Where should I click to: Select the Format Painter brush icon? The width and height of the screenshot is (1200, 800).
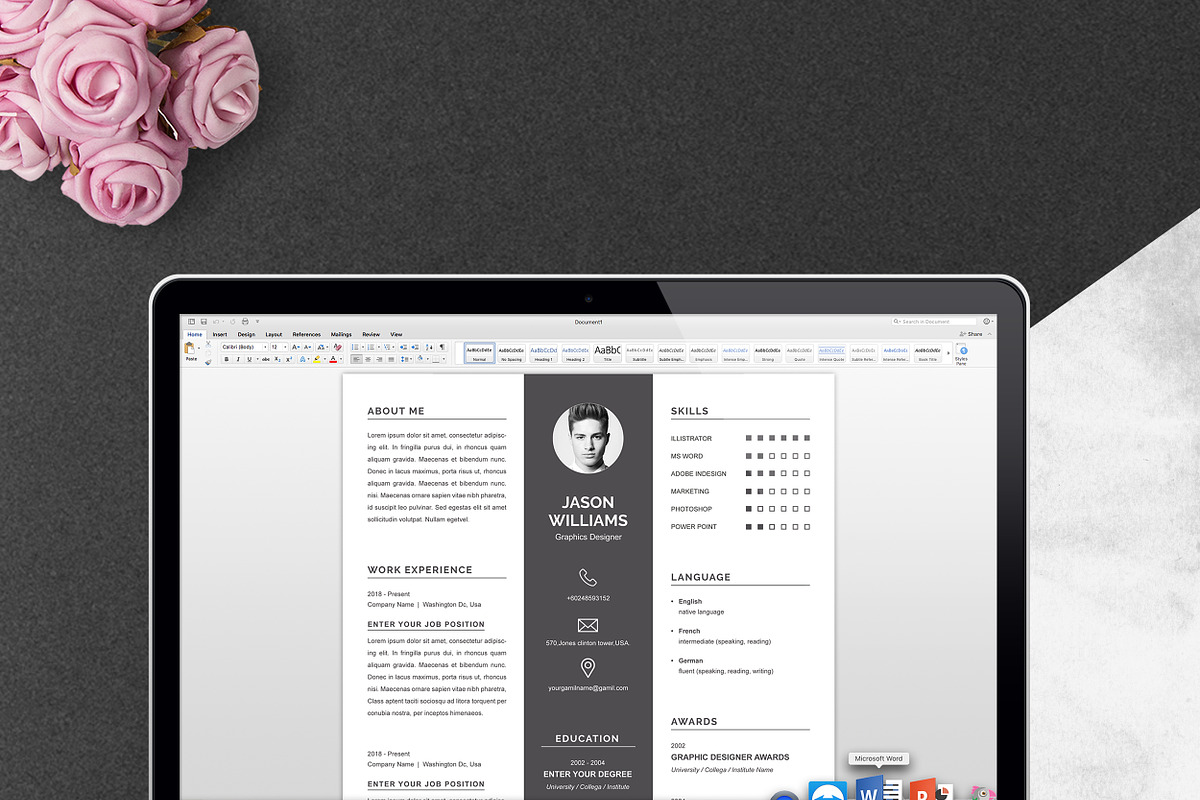(x=208, y=362)
